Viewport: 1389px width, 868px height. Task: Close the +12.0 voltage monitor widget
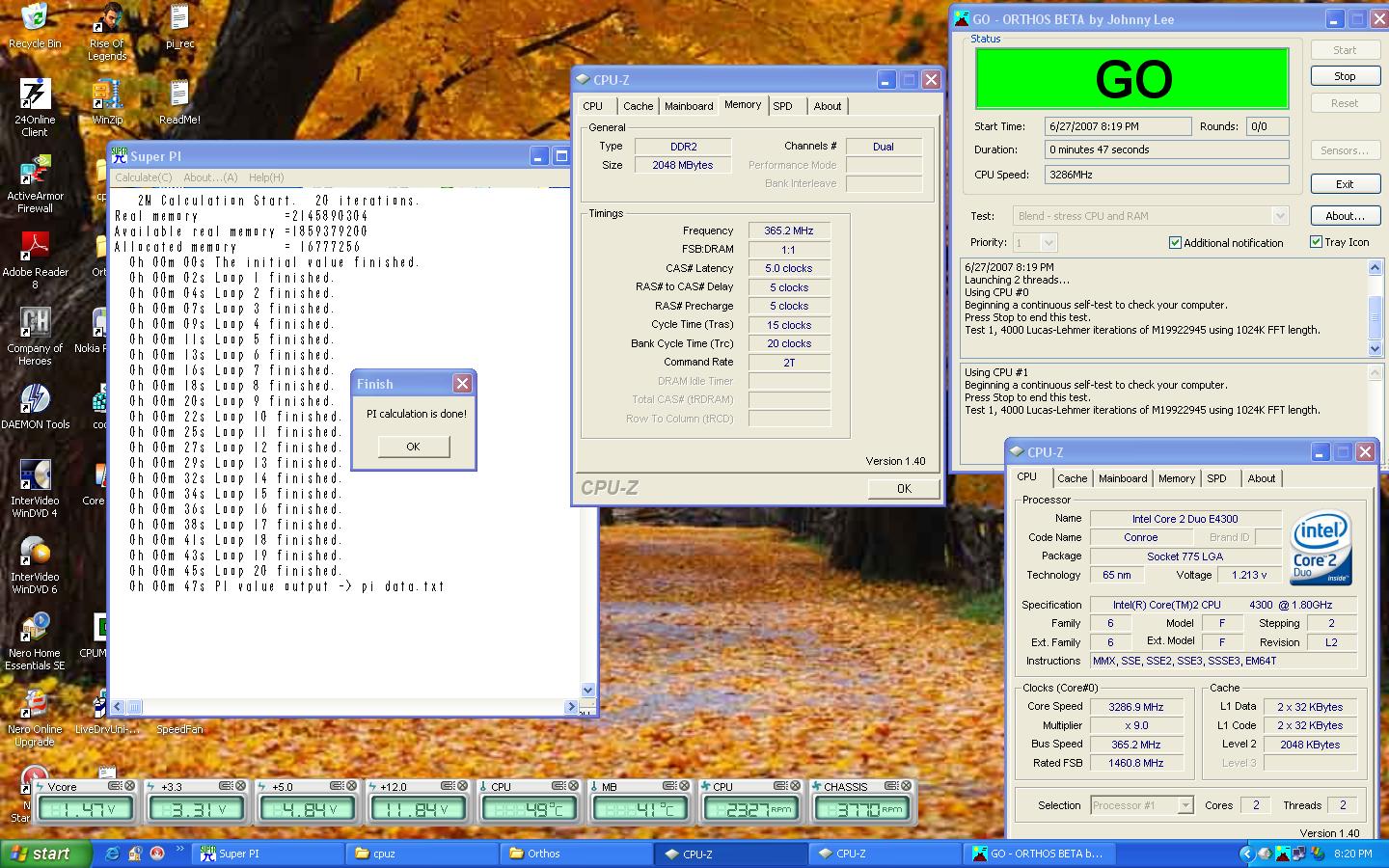(x=462, y=786)
